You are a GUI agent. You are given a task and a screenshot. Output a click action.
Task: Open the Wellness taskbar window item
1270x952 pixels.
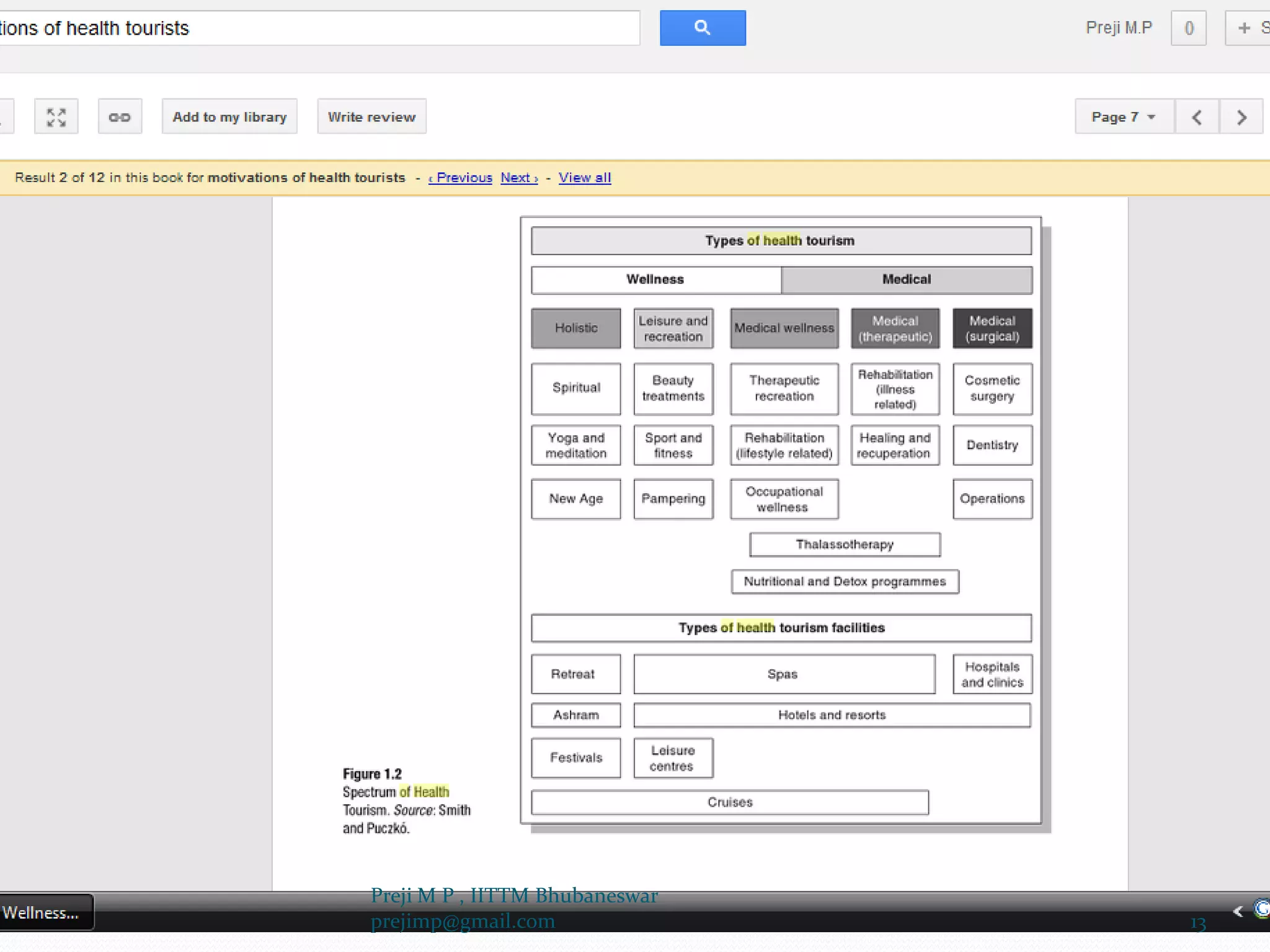[45, 912]
